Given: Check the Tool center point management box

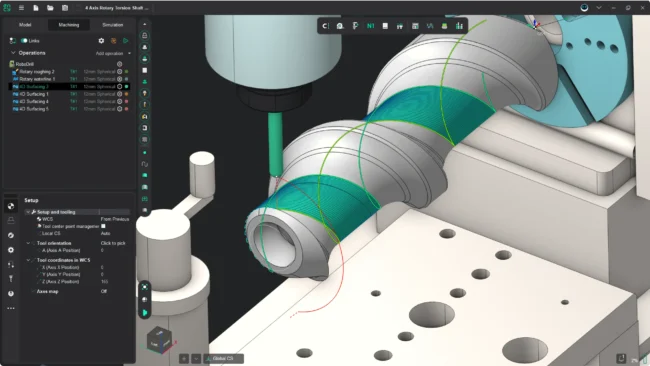Looking at the screenshot, I should [103, 226].
